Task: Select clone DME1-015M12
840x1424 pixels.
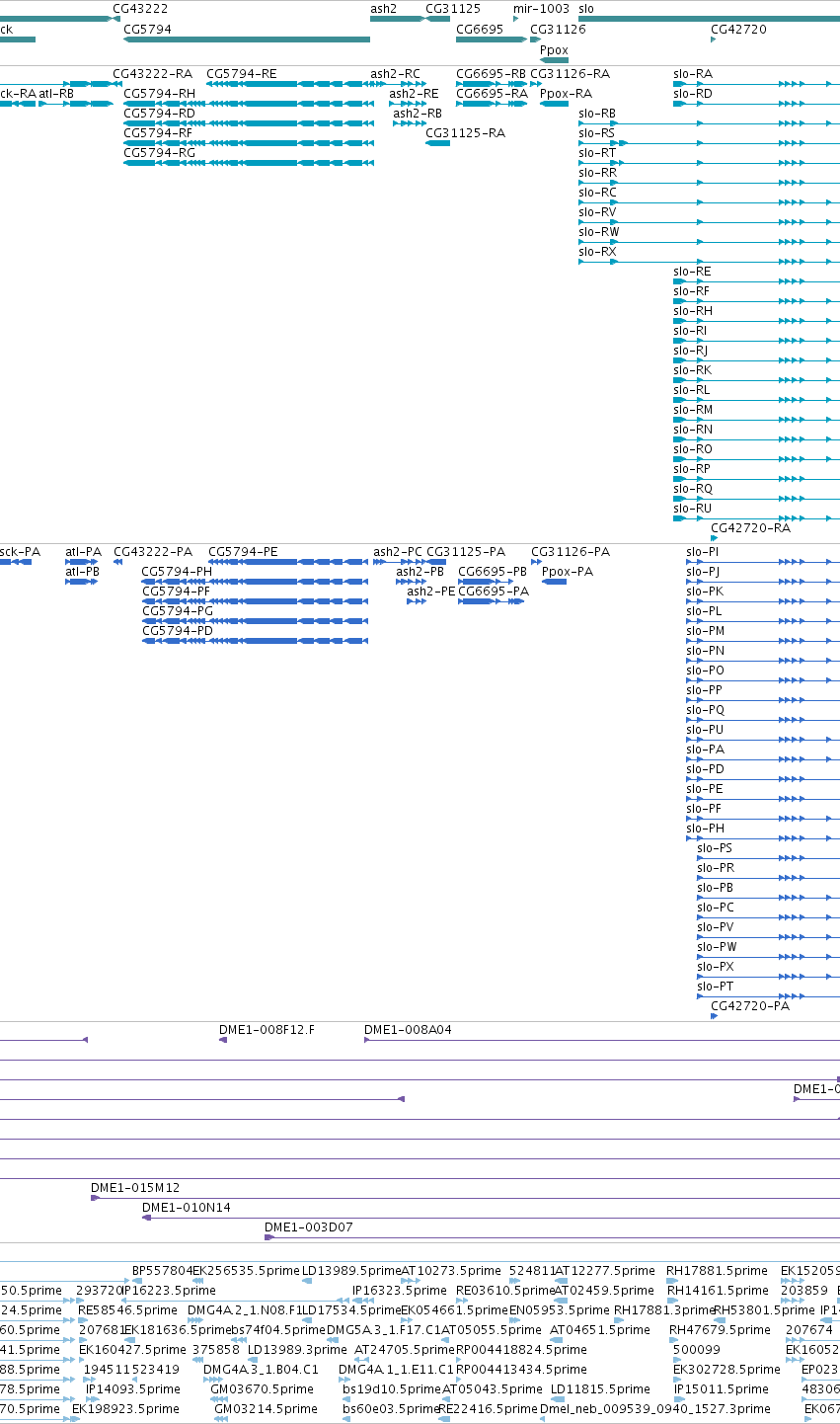Action: [135, 1188]
